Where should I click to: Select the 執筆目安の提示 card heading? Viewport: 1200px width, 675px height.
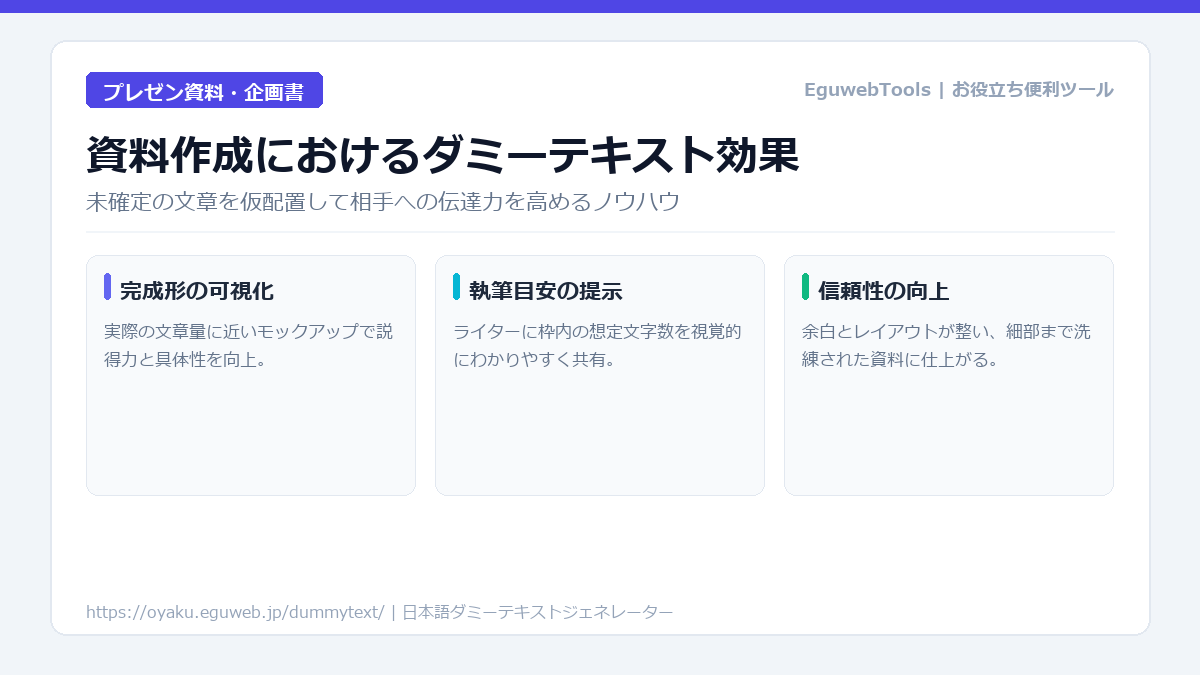[545, 291]
